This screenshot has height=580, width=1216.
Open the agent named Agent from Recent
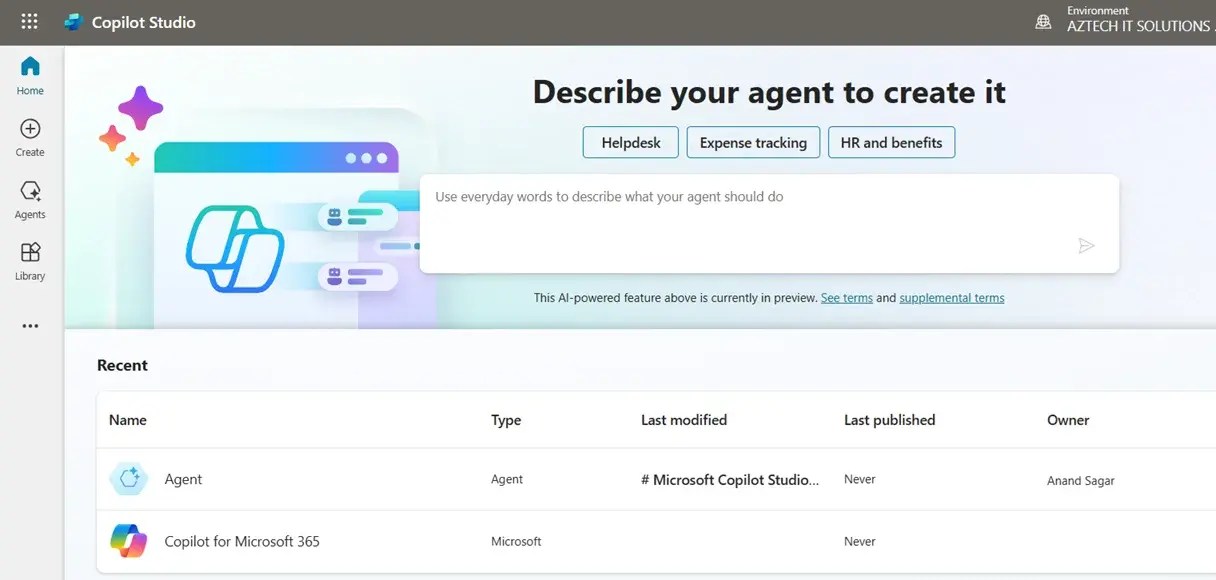[184, 479]
